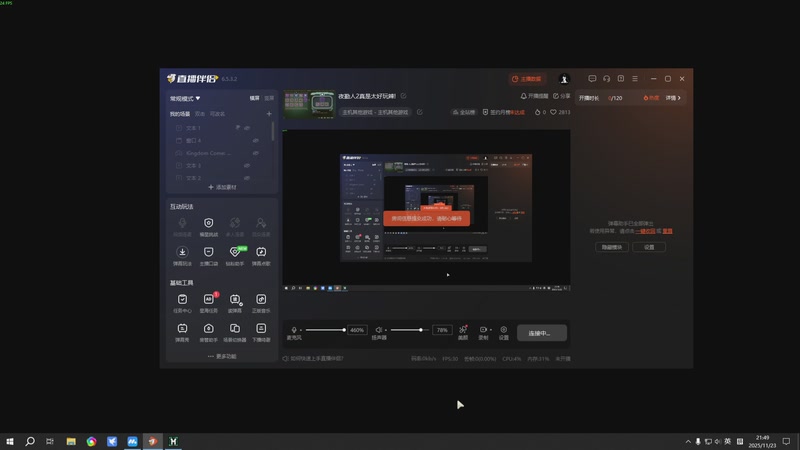
Task: Expand the microphone device arrow
Action: [x=301, y=330]
